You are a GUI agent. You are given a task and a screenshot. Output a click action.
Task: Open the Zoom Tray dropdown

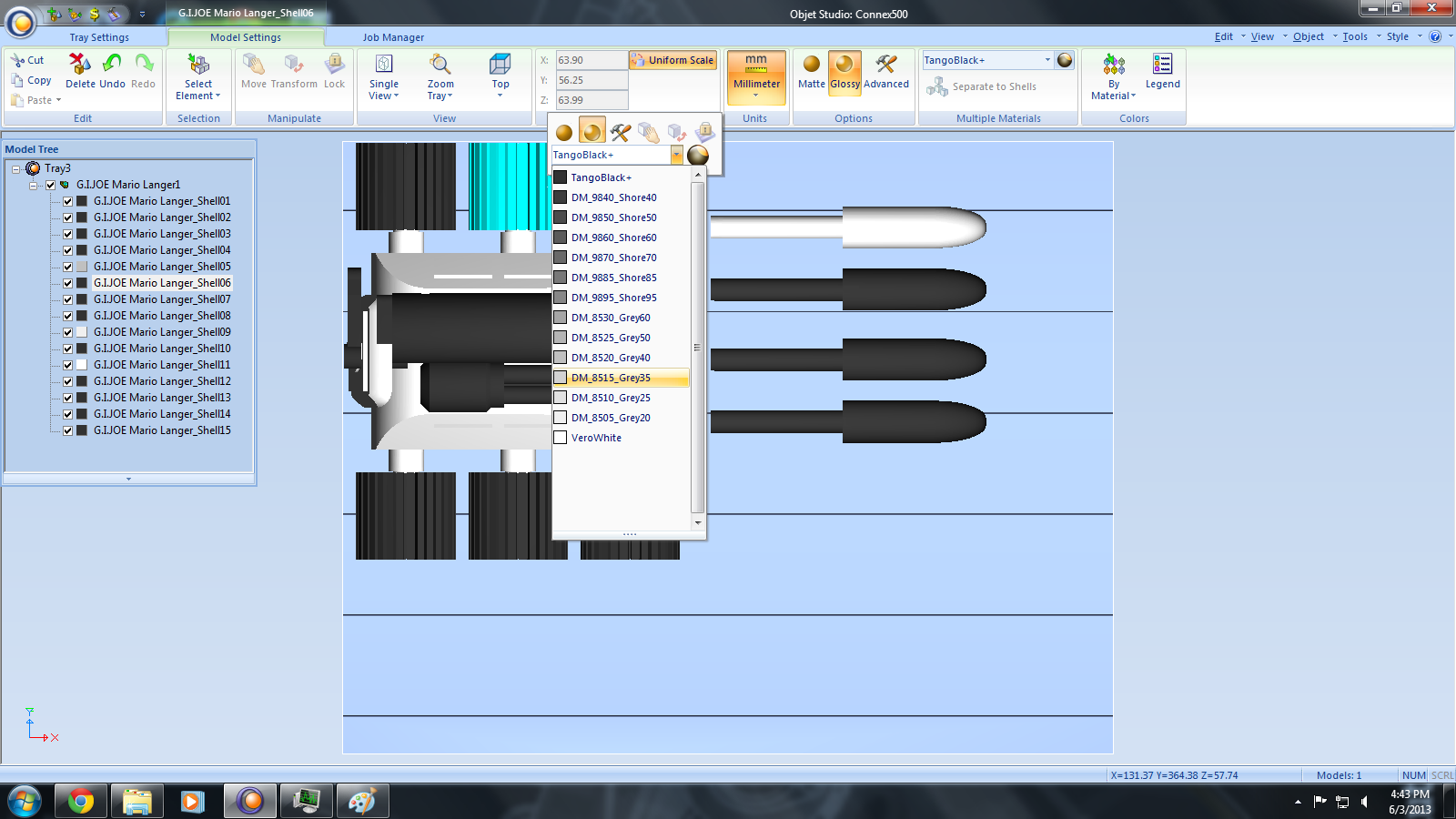click(440, 76)
